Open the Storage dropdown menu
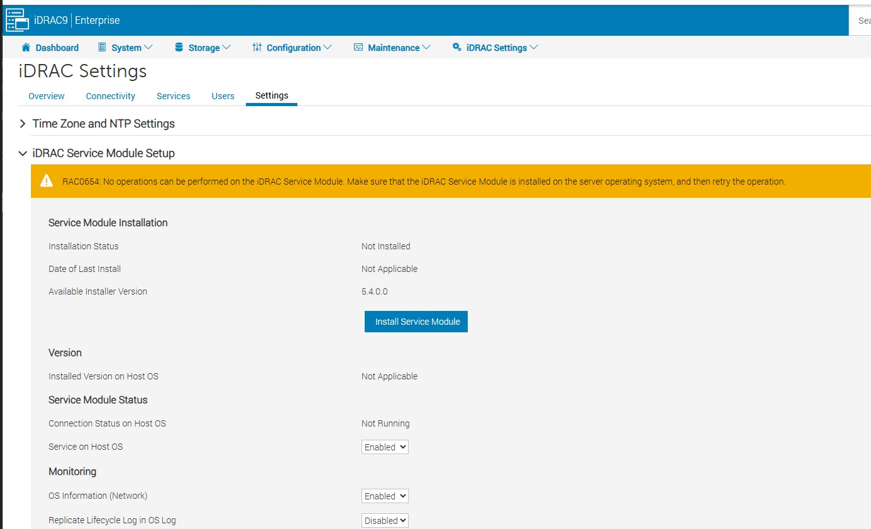Image resolution: width=871 pixels, height=529 pixels. coord(203,48)
